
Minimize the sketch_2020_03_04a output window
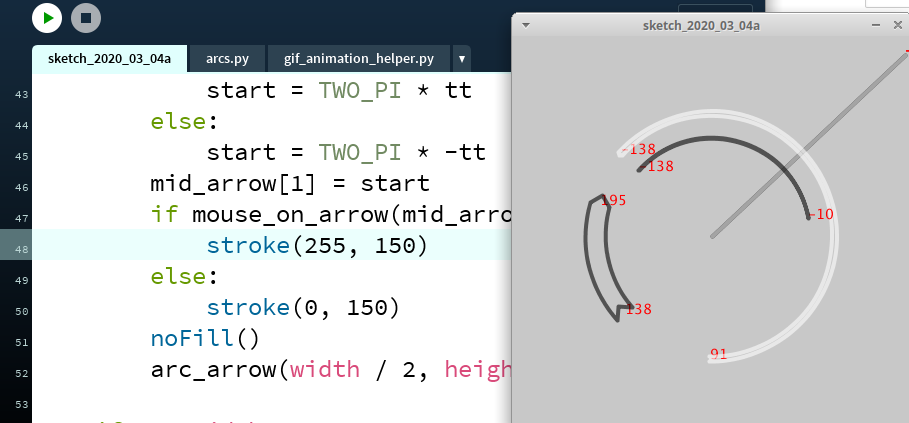point(875,24)
